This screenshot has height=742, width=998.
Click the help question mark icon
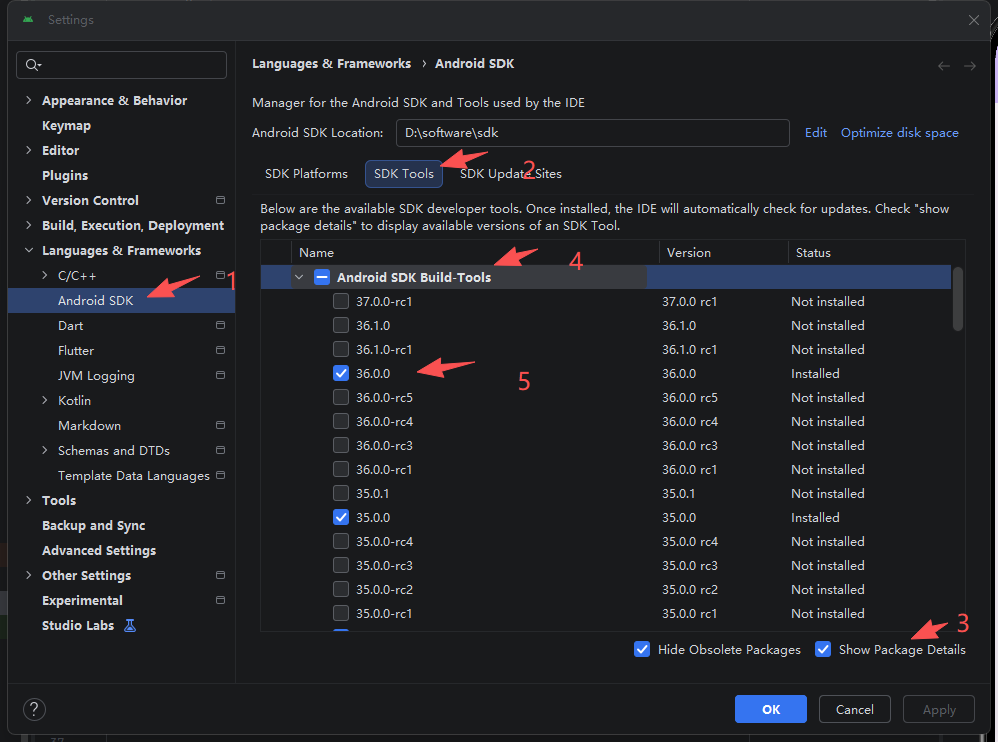(x=34, y=709)
